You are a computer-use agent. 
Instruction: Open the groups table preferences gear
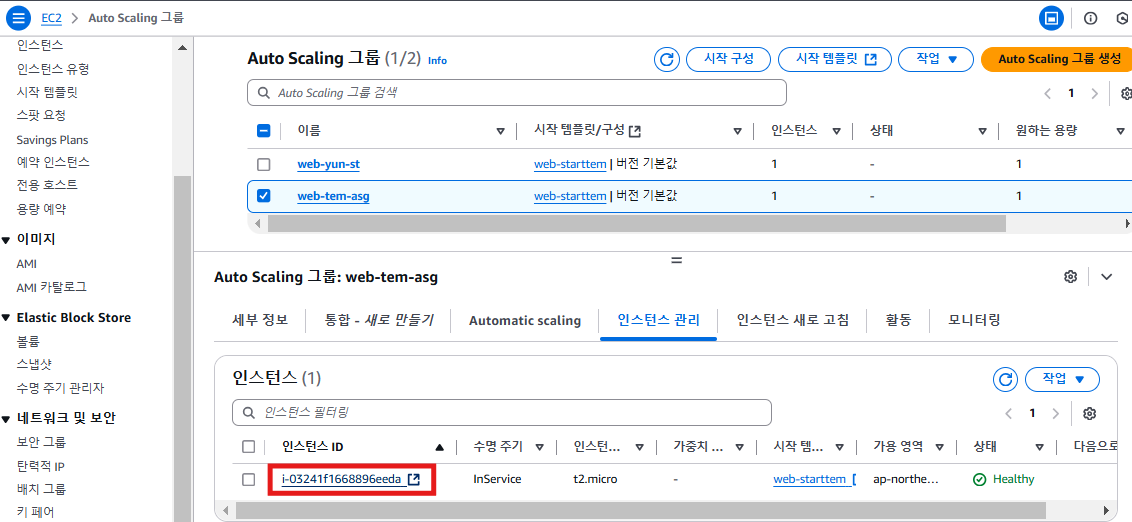tap(1126, 93)
